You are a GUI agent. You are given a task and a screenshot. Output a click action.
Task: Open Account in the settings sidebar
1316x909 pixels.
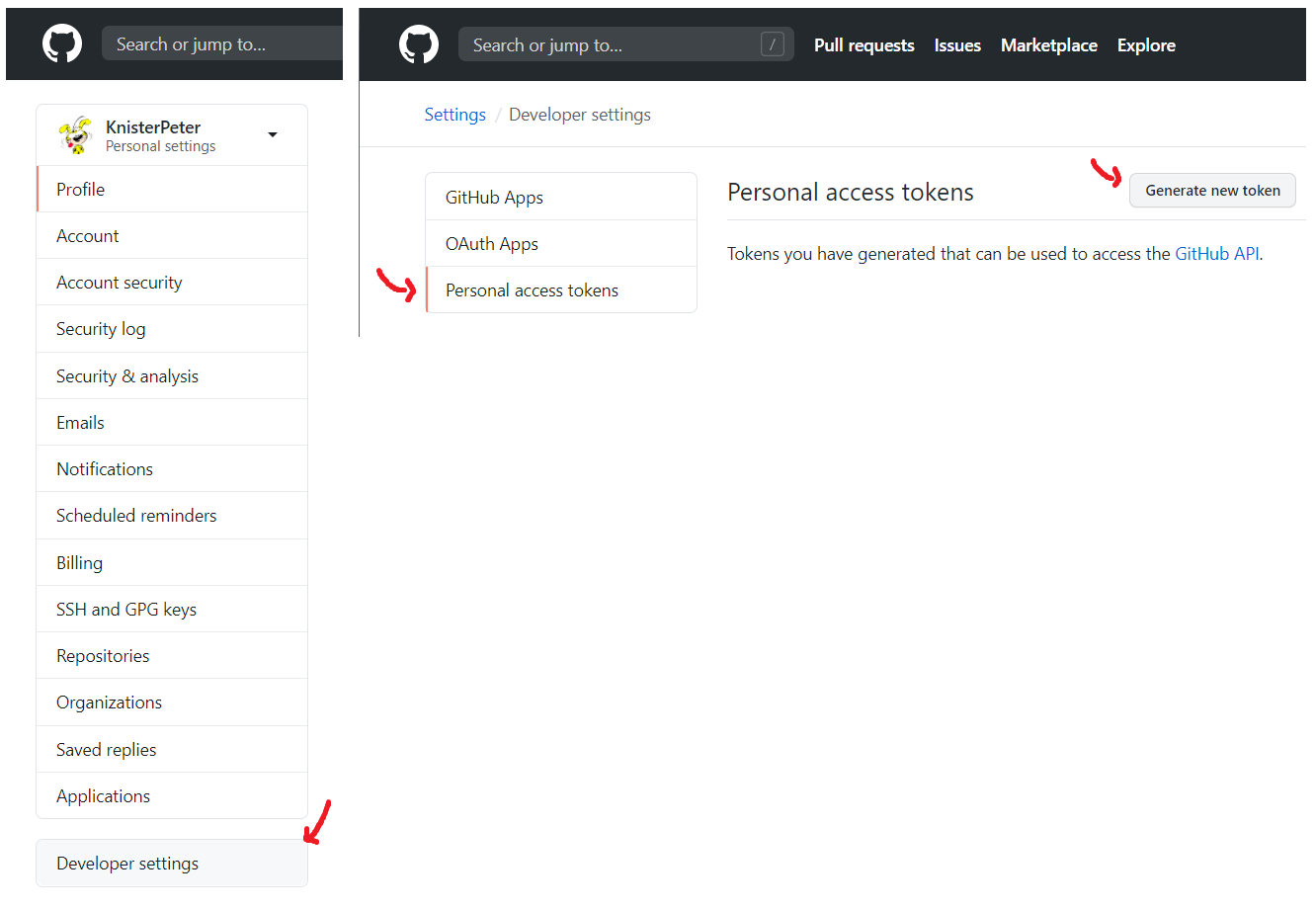tap(172, 235)
